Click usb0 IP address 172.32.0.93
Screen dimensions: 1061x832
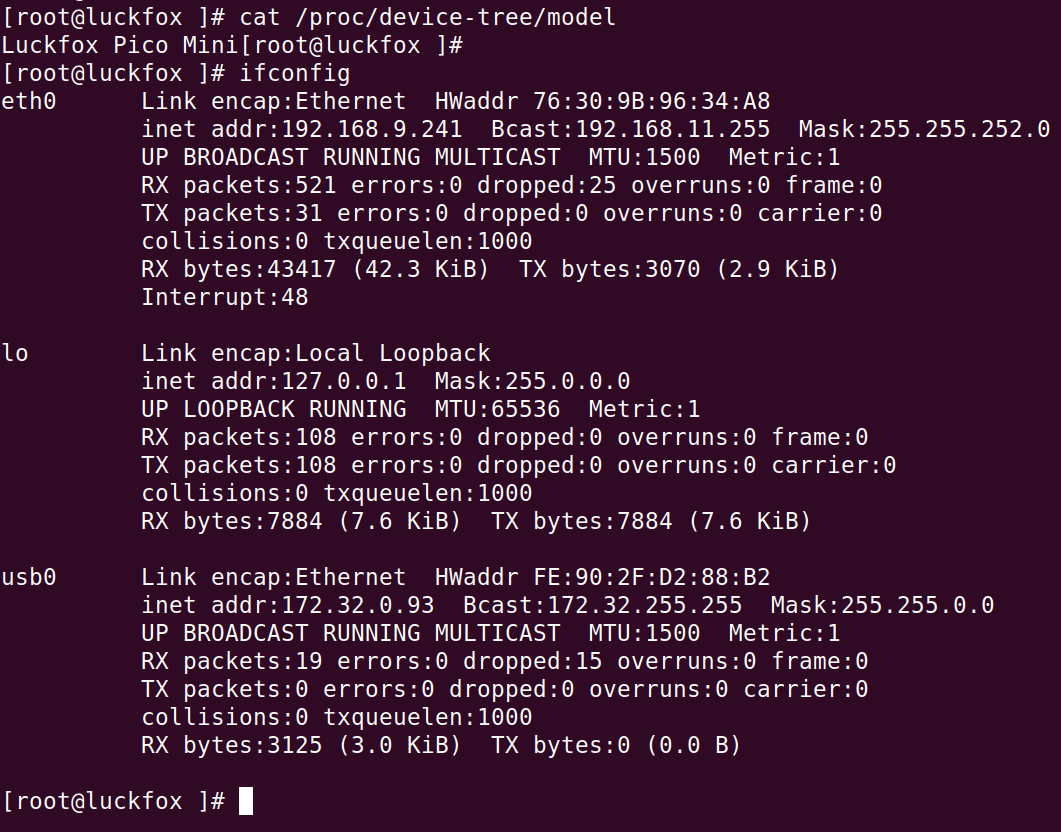tap(357, 605)
